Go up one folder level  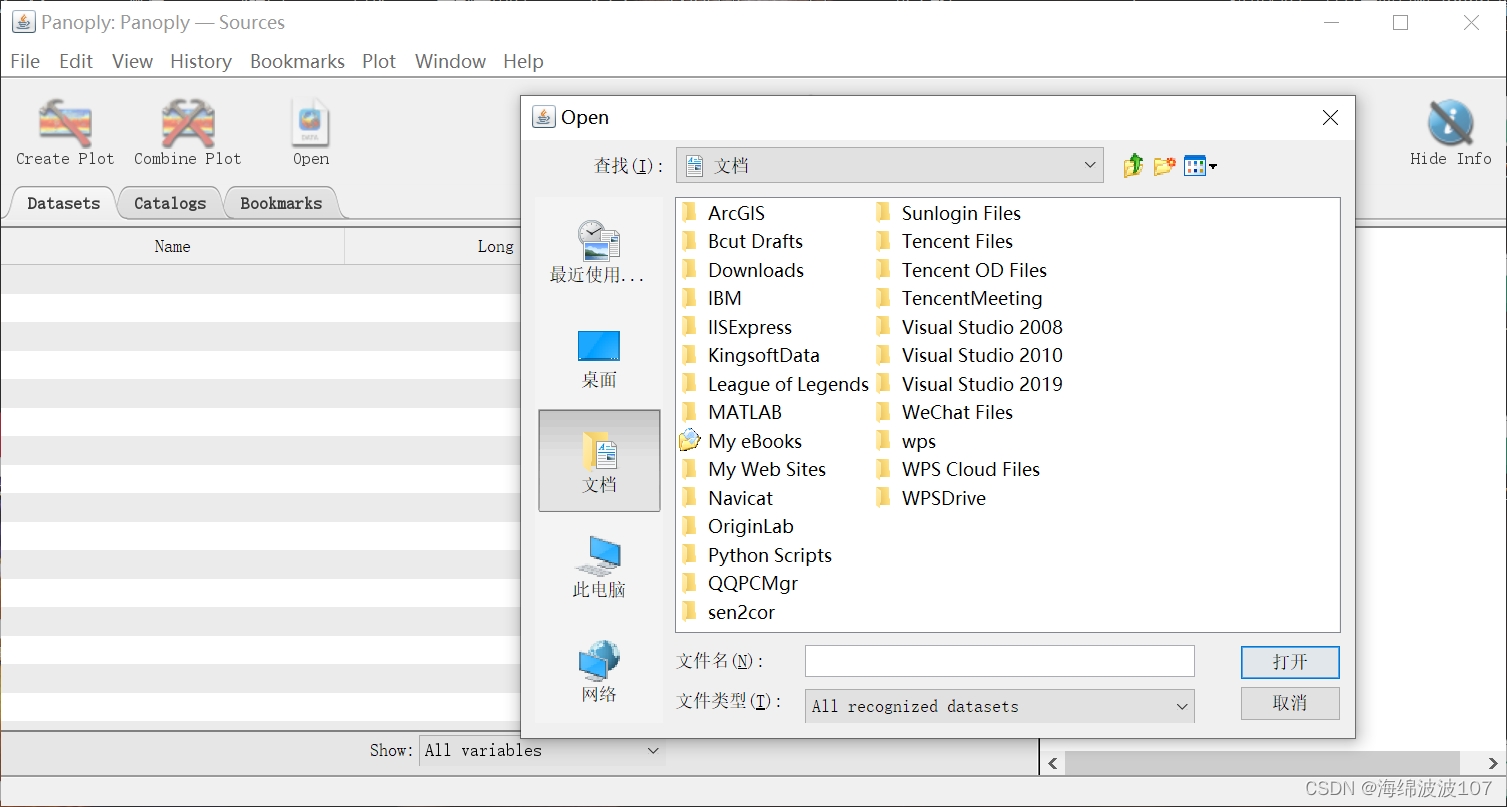1133,166
